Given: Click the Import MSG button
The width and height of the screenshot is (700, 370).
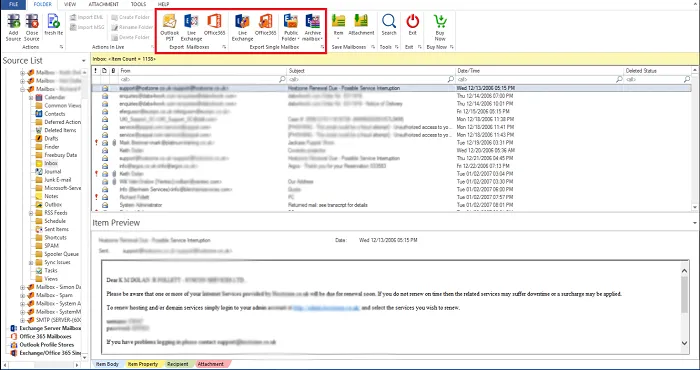Looking at the screenshot, I should 88,27.
